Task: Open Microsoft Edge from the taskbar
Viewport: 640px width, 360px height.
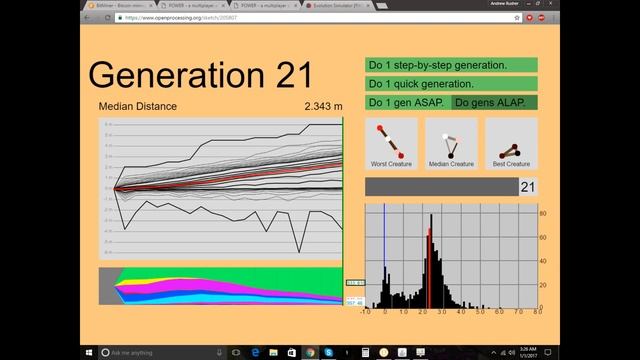Action: (255, 352)
